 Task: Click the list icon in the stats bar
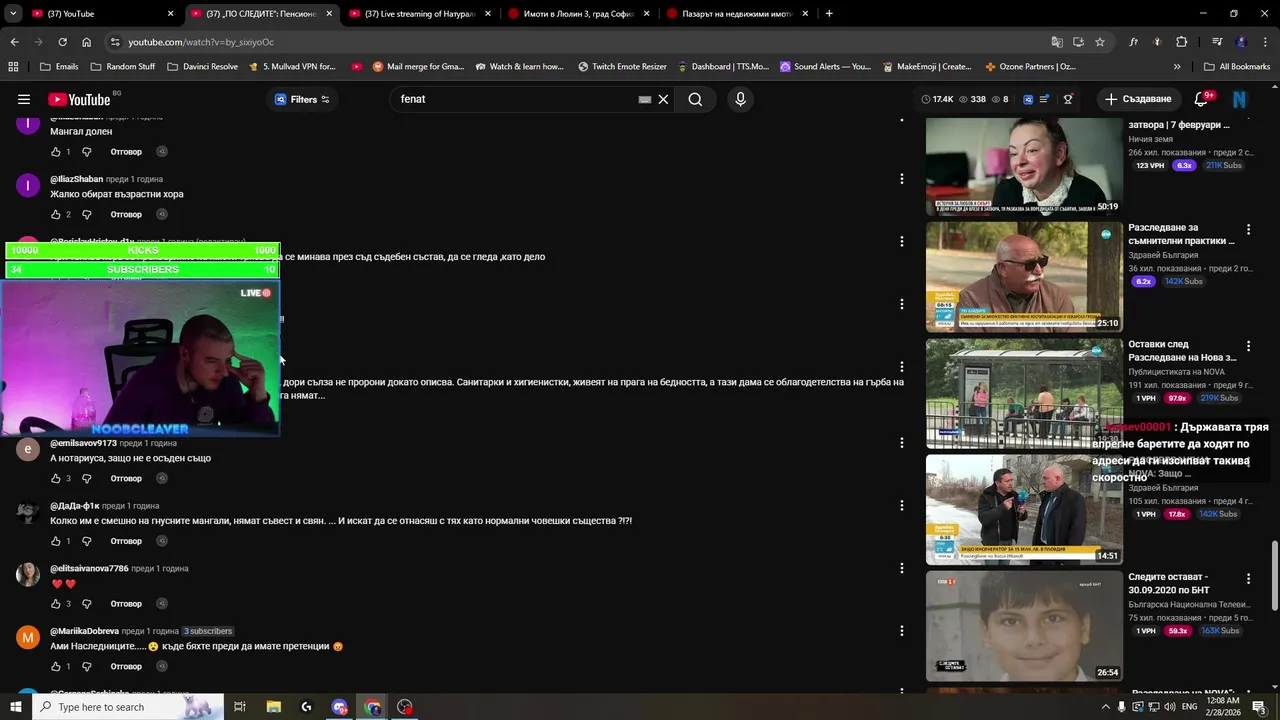click(1044, 99)
